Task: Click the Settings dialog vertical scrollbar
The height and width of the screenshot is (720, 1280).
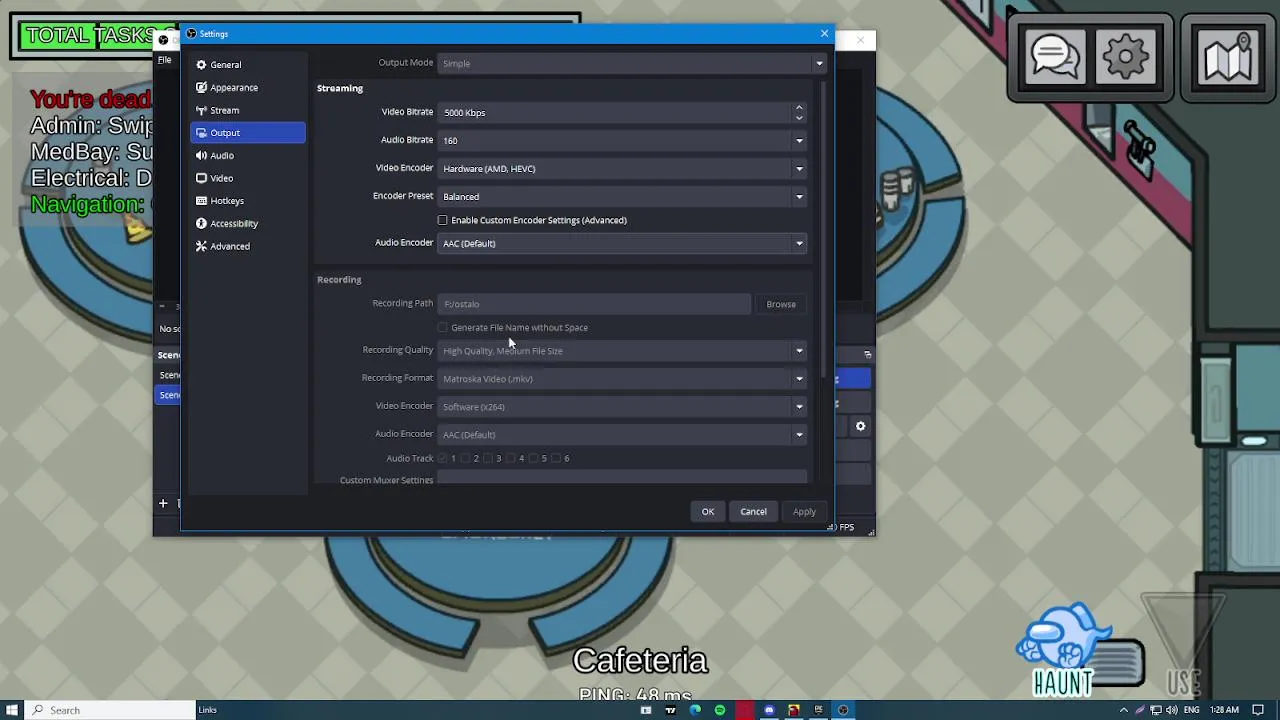Action: (x=823, y=230)
